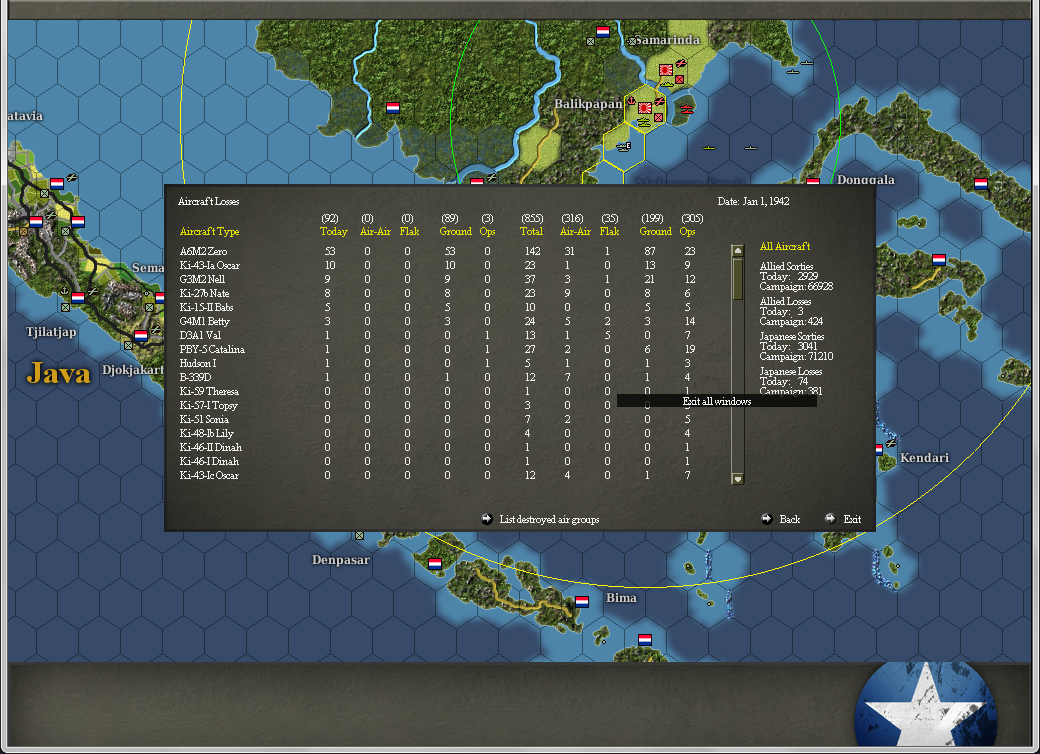Click the red garrison box icon at Samarinda

tap(679, 80)
